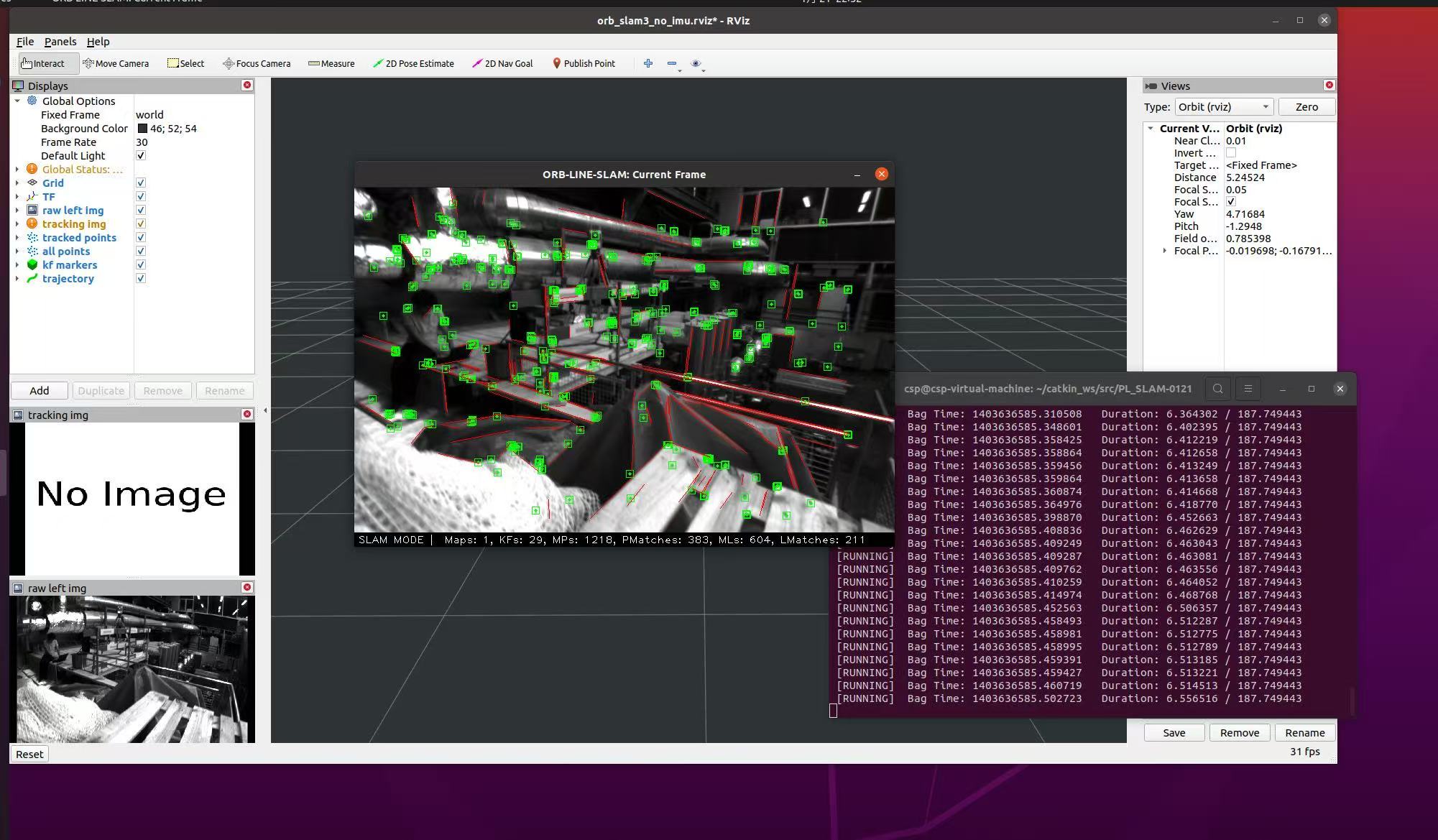Click the Background Color swatch
Viewport: 1438px width, 840px height.
click(142, 129)
